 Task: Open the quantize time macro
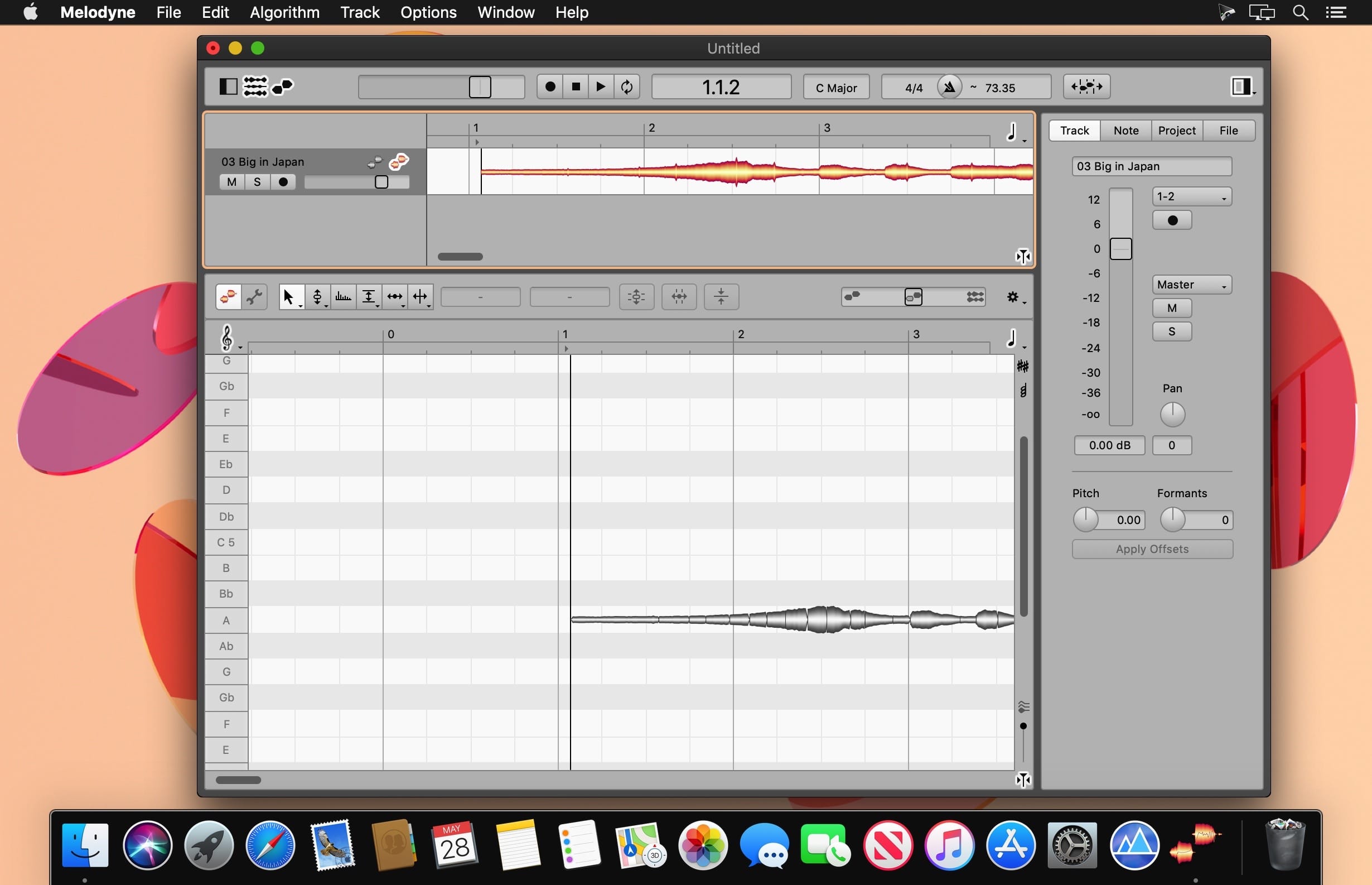(x=679, y=297)
